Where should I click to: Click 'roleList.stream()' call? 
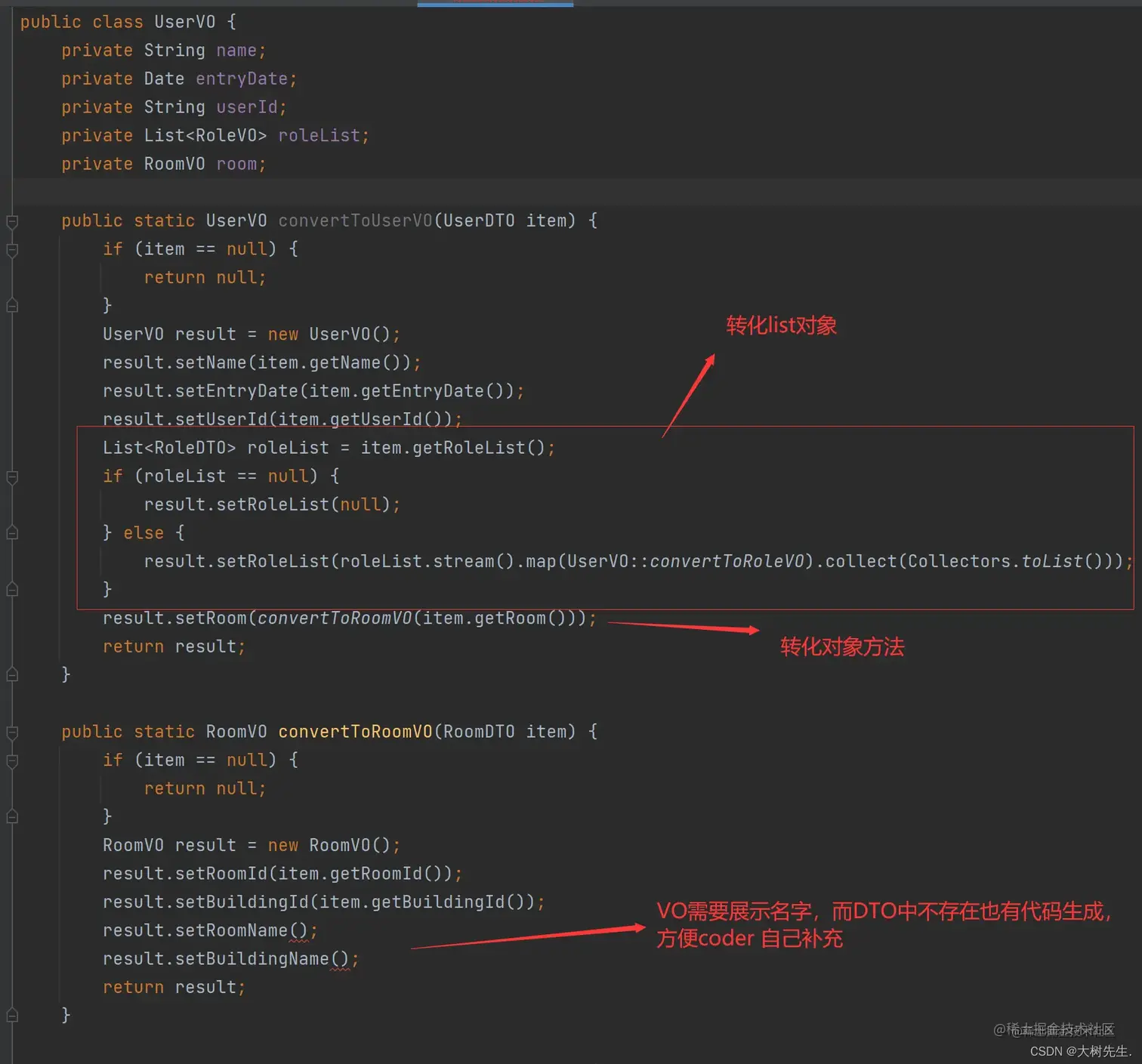(x=427, y=561)
